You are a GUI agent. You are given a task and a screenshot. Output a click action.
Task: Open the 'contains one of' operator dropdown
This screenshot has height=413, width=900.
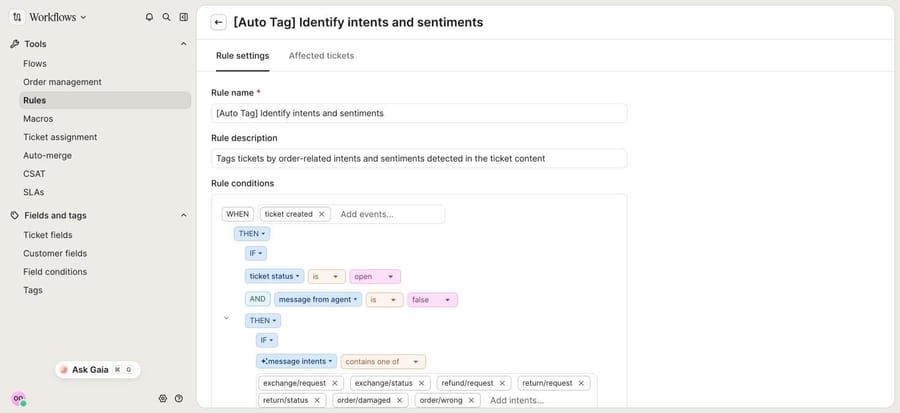click(383, 361)
